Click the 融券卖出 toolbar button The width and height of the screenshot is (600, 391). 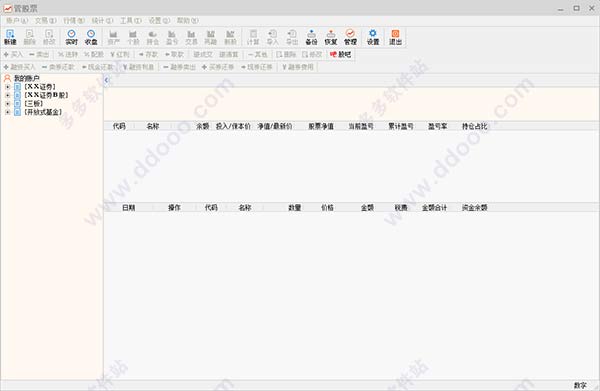pos(179,67)
